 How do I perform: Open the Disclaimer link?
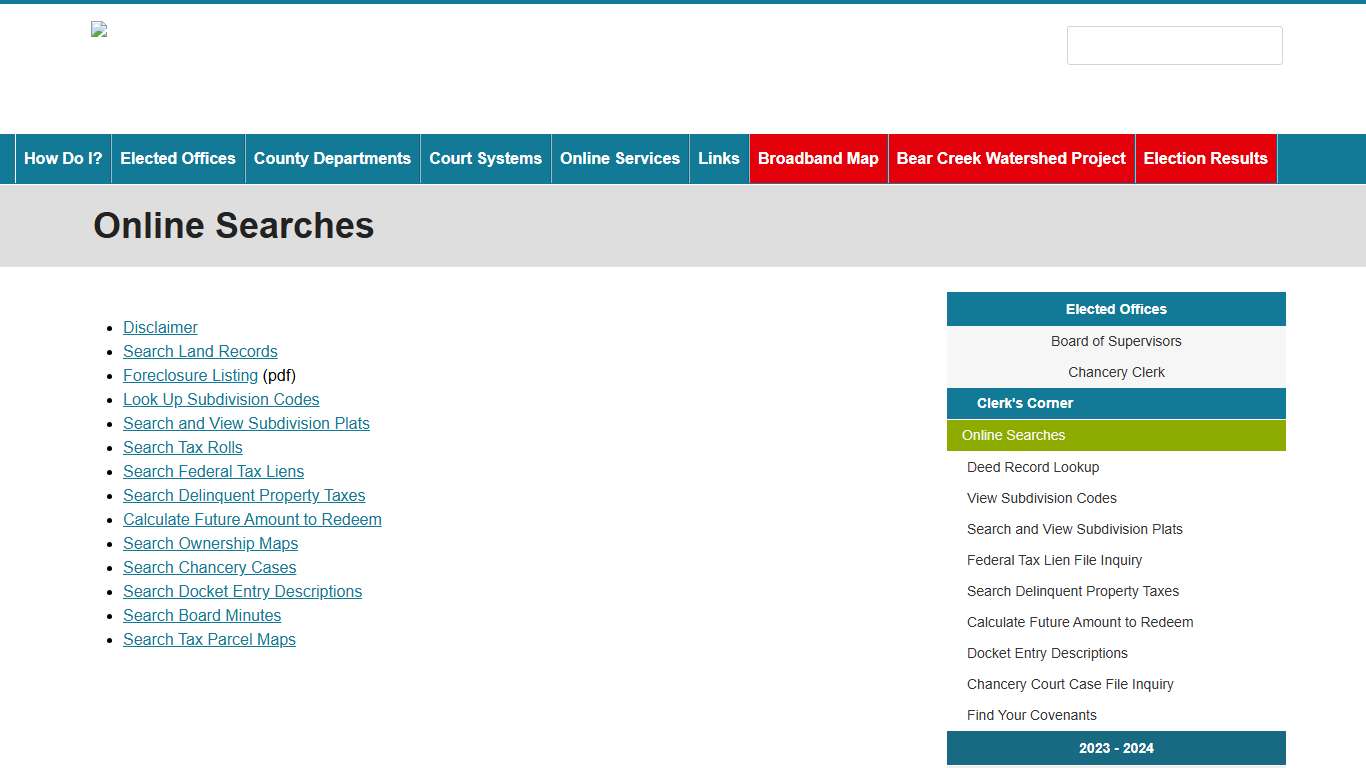(160, 327)
